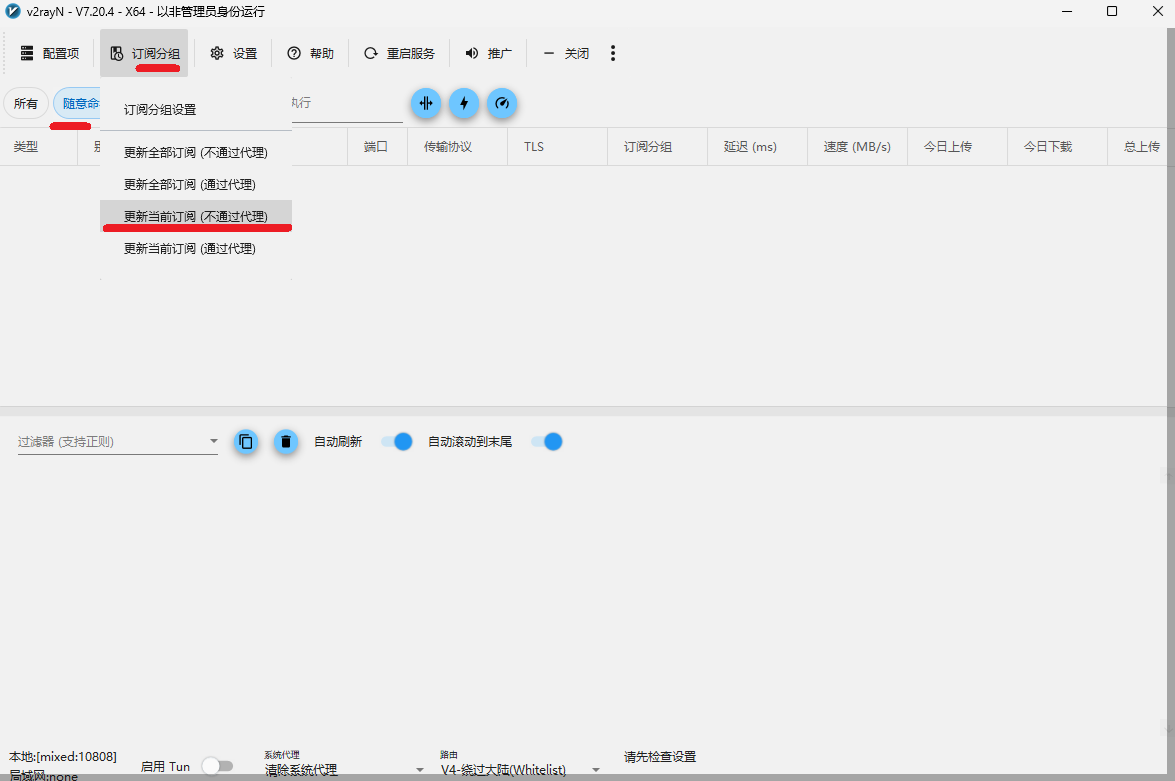
Task: Click the speedometer speed test button
Action: click(502, 103)
